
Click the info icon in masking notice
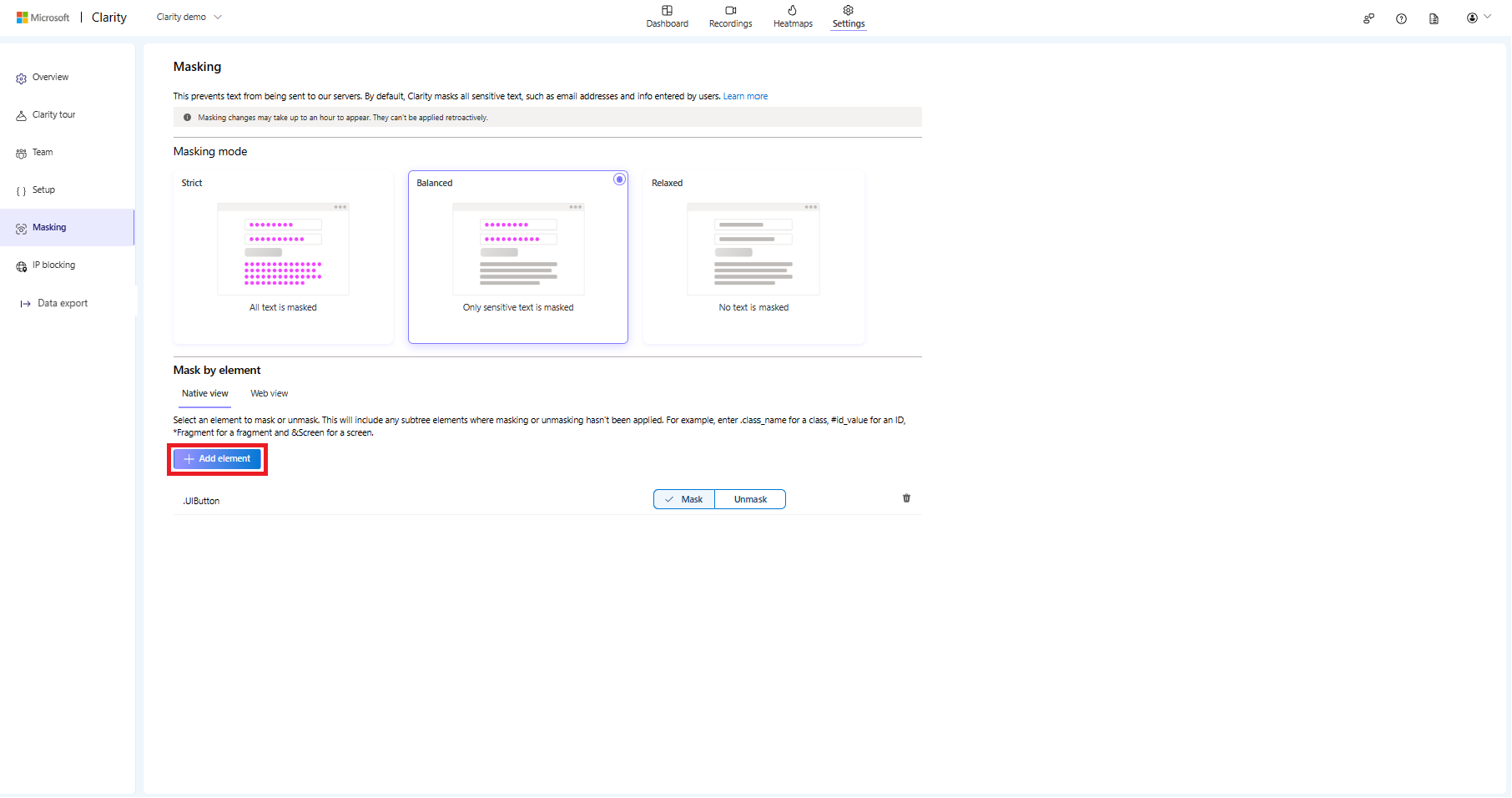[x=187, y=118]
